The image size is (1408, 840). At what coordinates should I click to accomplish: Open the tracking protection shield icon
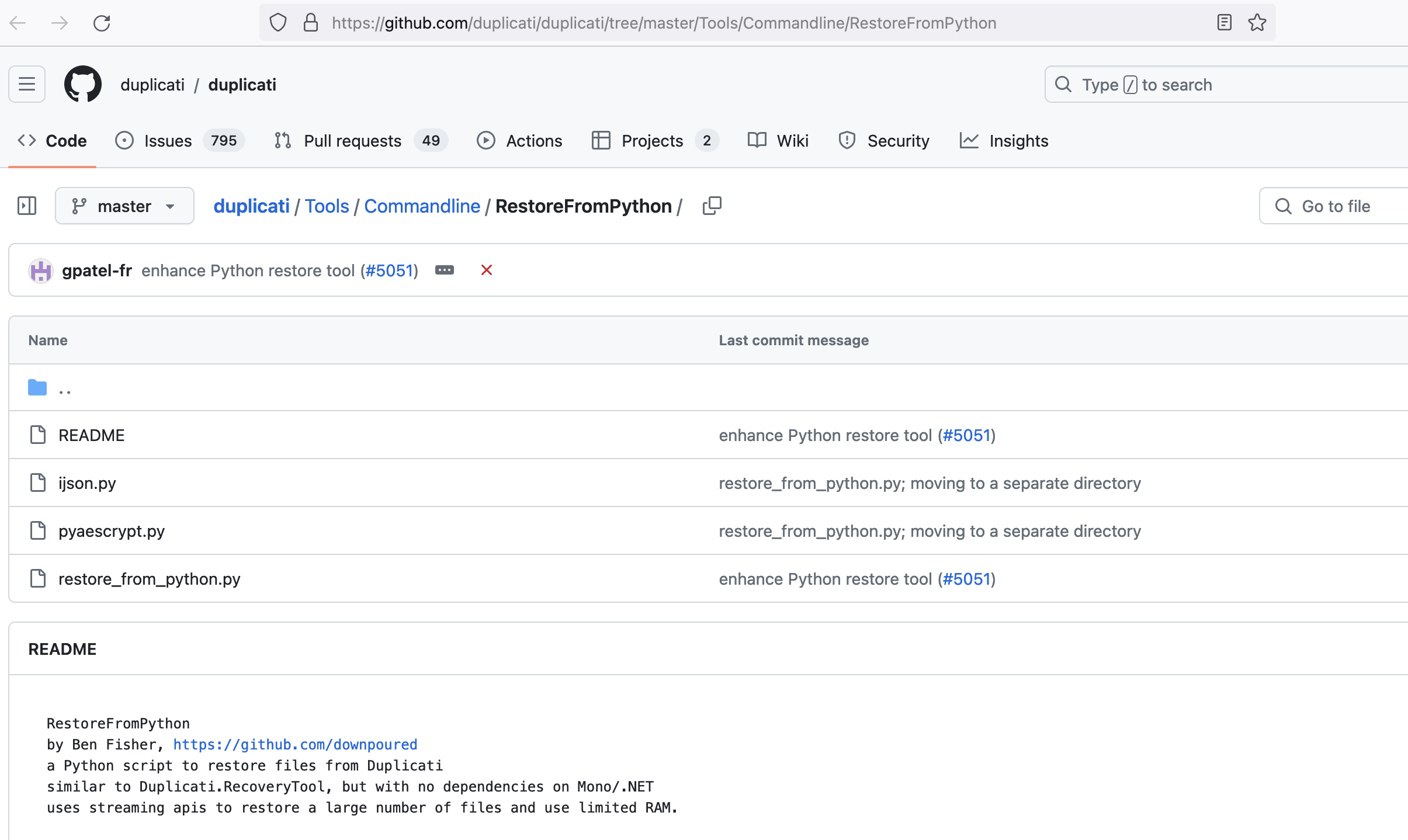(x=278, y=23)
